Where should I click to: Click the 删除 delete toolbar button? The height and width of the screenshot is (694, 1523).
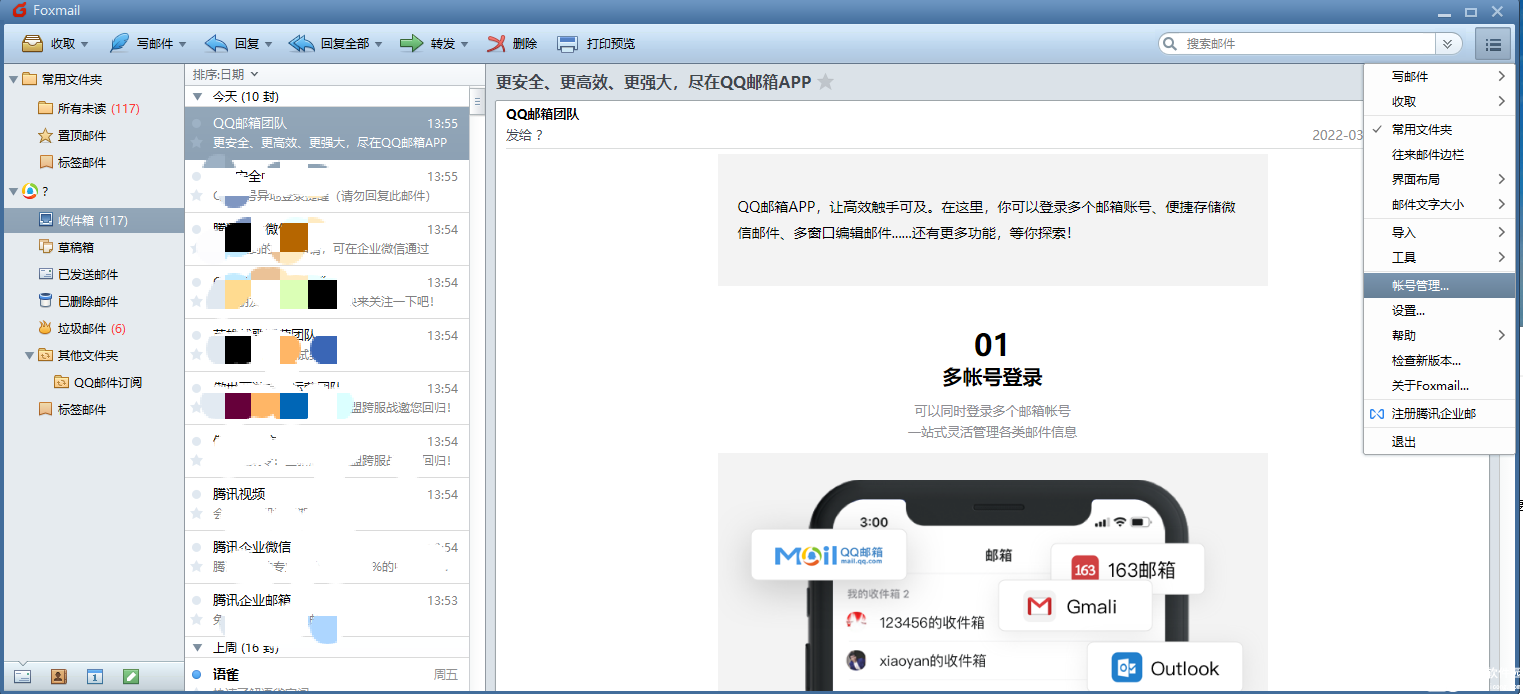pos(512,44)
